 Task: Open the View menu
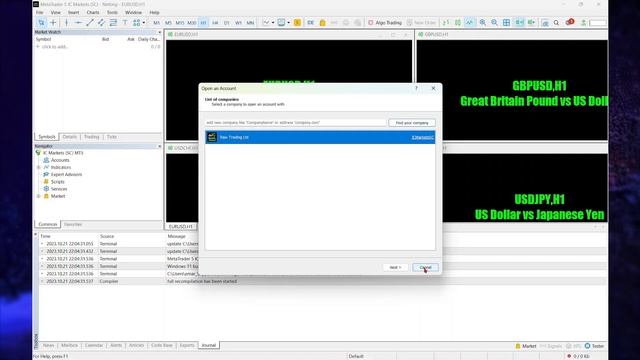[56, 13]
